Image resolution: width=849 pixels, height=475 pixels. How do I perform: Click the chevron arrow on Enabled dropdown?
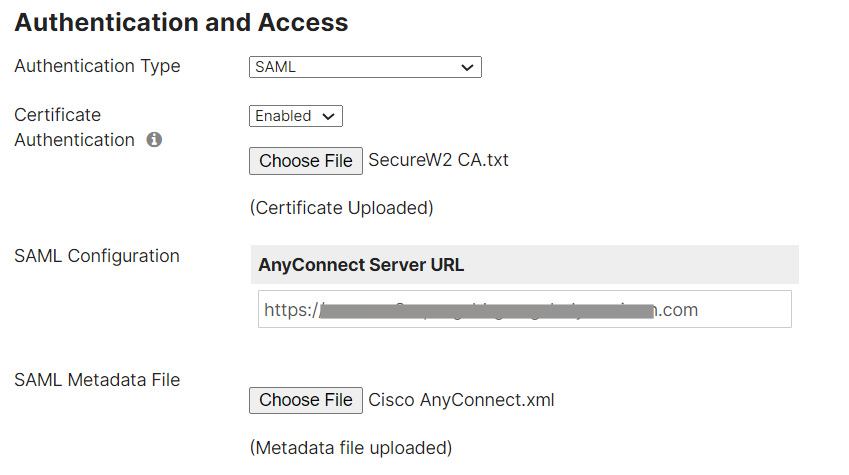click(x=328, y=116)
